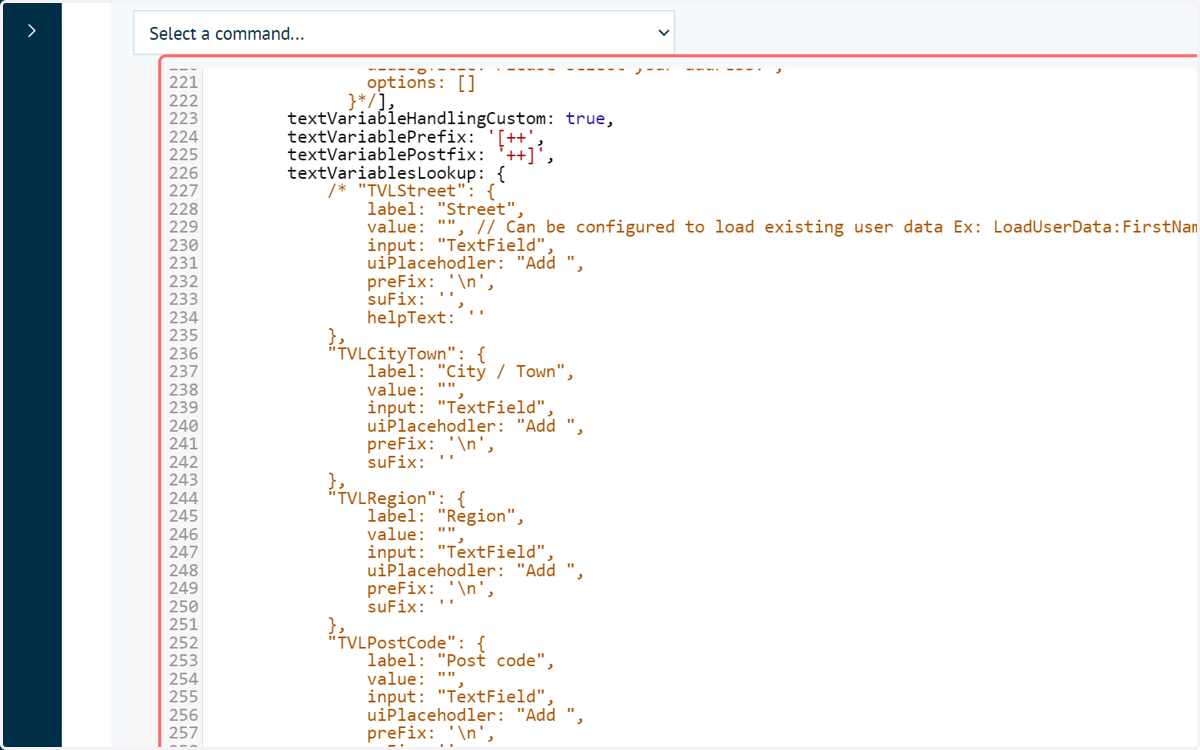Expand the collapsed left sidebar with the chevron icon
This screenshot has width=1200, height=750.
click(31, 31)
